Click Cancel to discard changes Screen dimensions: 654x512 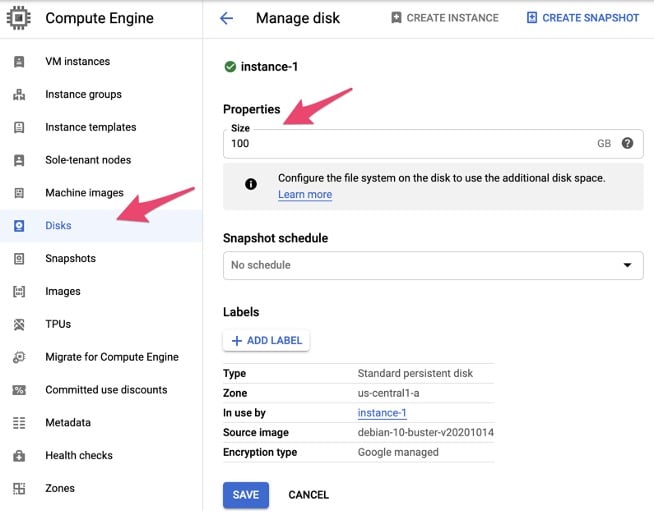coord(308,495)
